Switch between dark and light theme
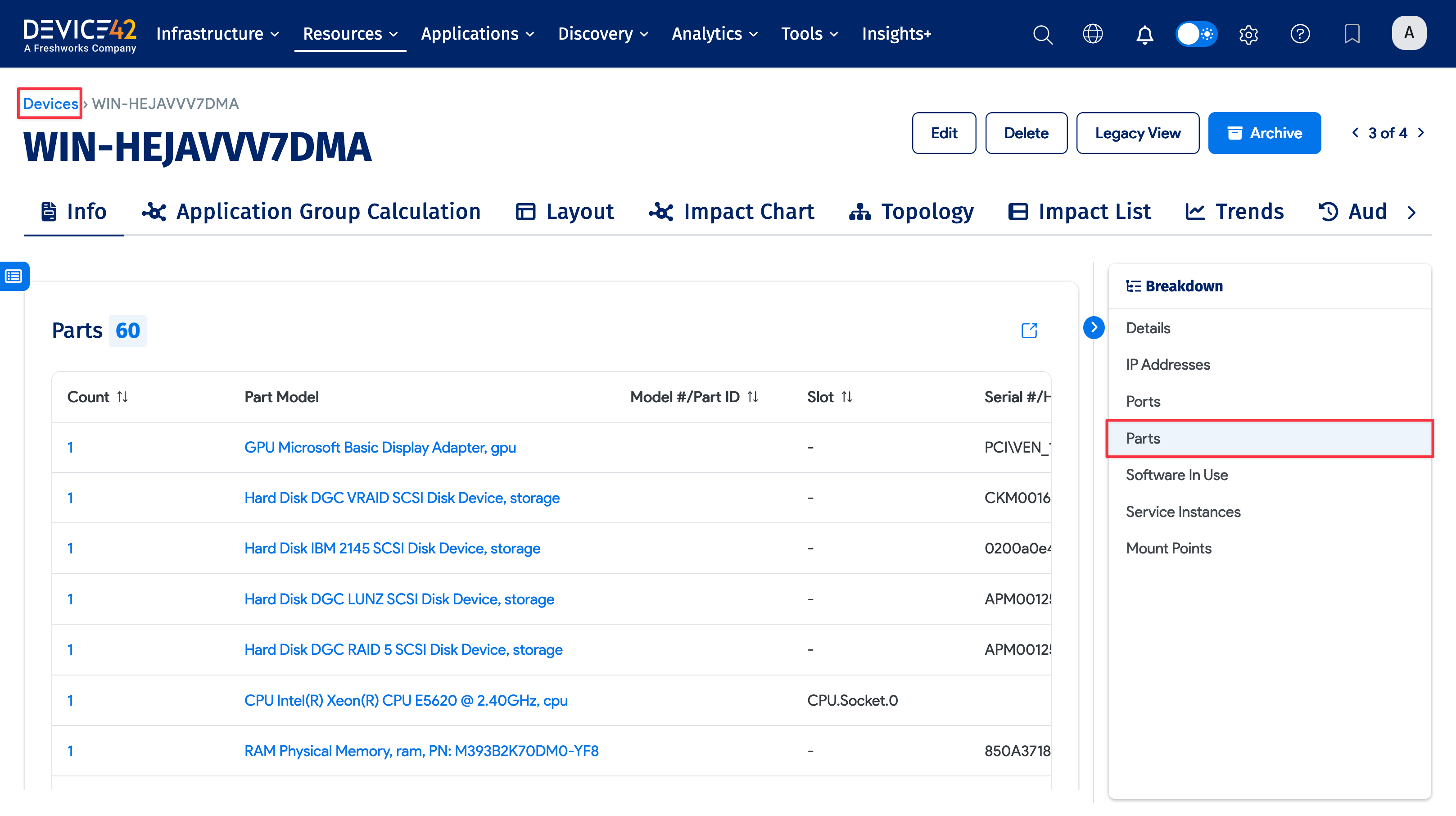The width and height of the screenshot is (1456, 816). tap(1196, 34)
